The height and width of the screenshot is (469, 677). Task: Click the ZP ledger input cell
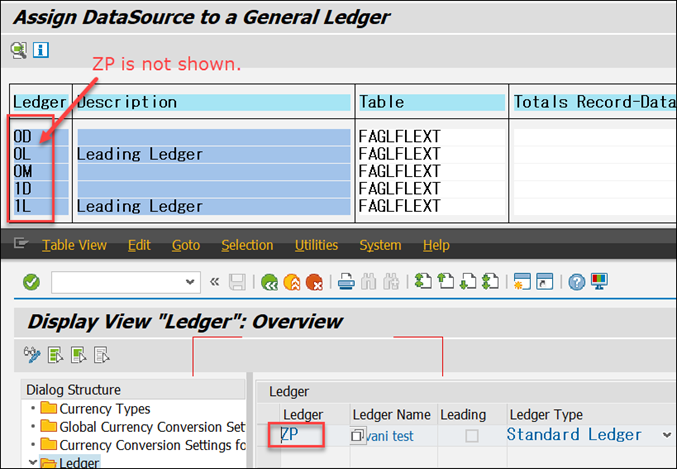(x=315, y=435)
